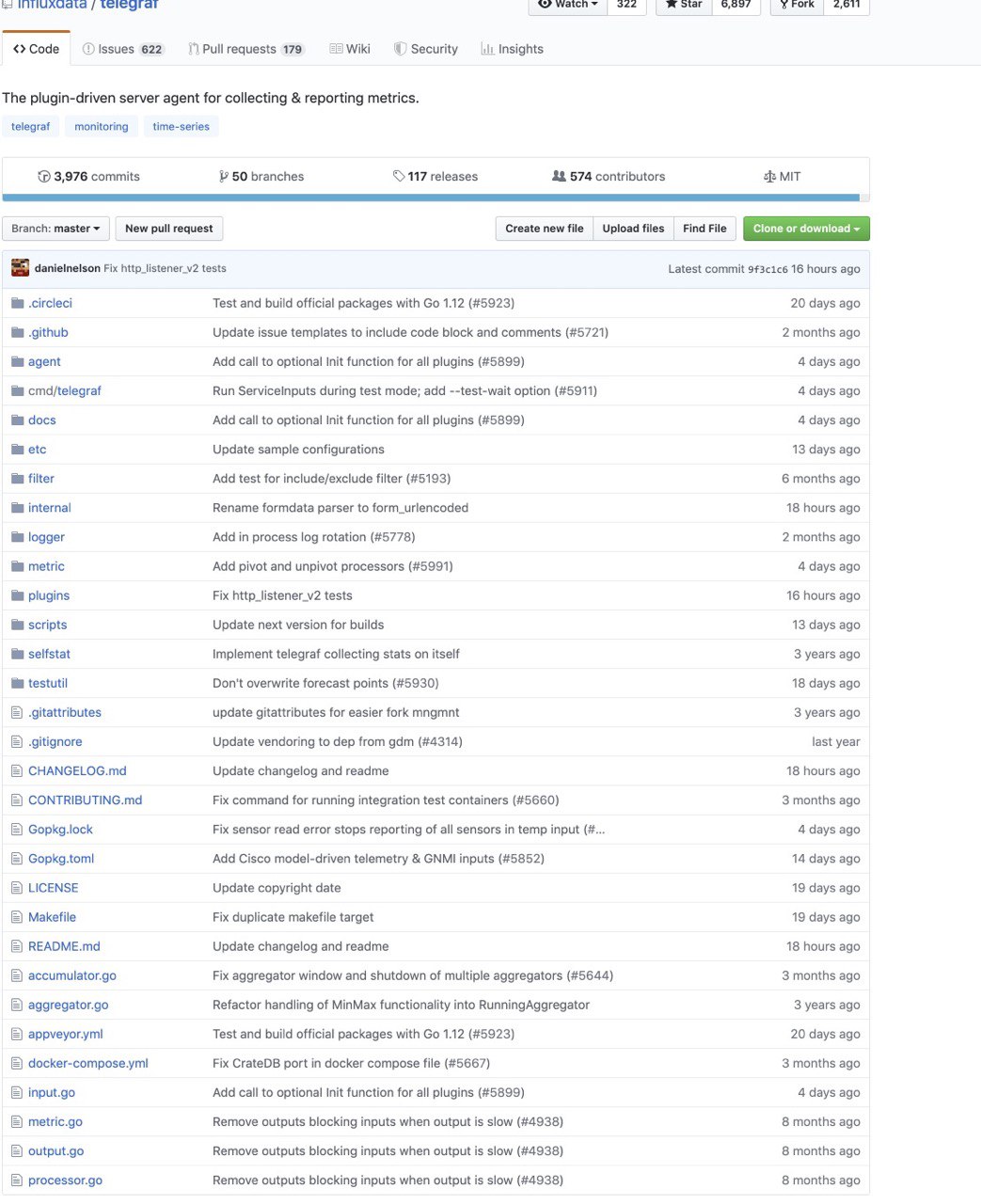The image size is (981, 1204).
Task: Open the Gopkg.toml file link
Action: (61, 858)
